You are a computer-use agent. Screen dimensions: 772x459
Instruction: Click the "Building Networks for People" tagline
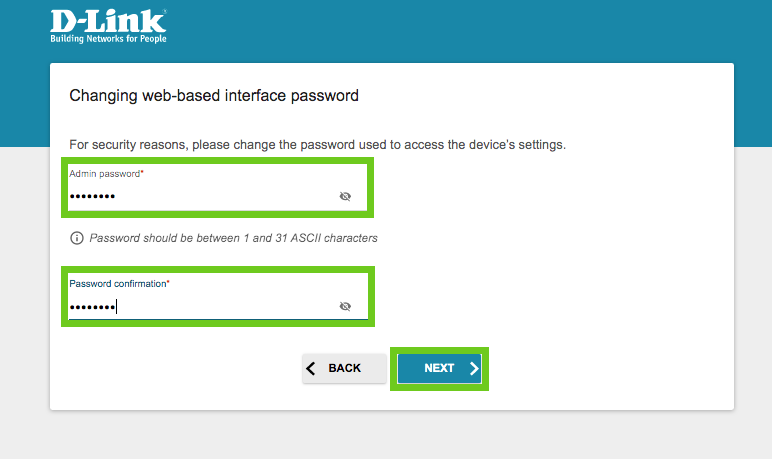108,39
